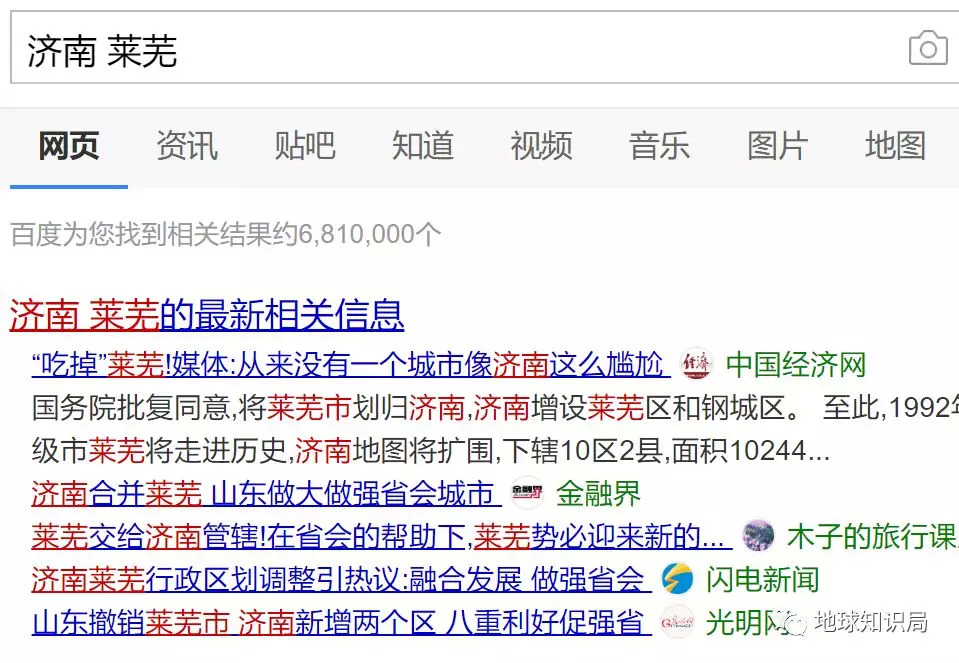Click the snippet line starting 国务院批复同意
Viewport: 959px width, 663px height.
click(495, 408)
